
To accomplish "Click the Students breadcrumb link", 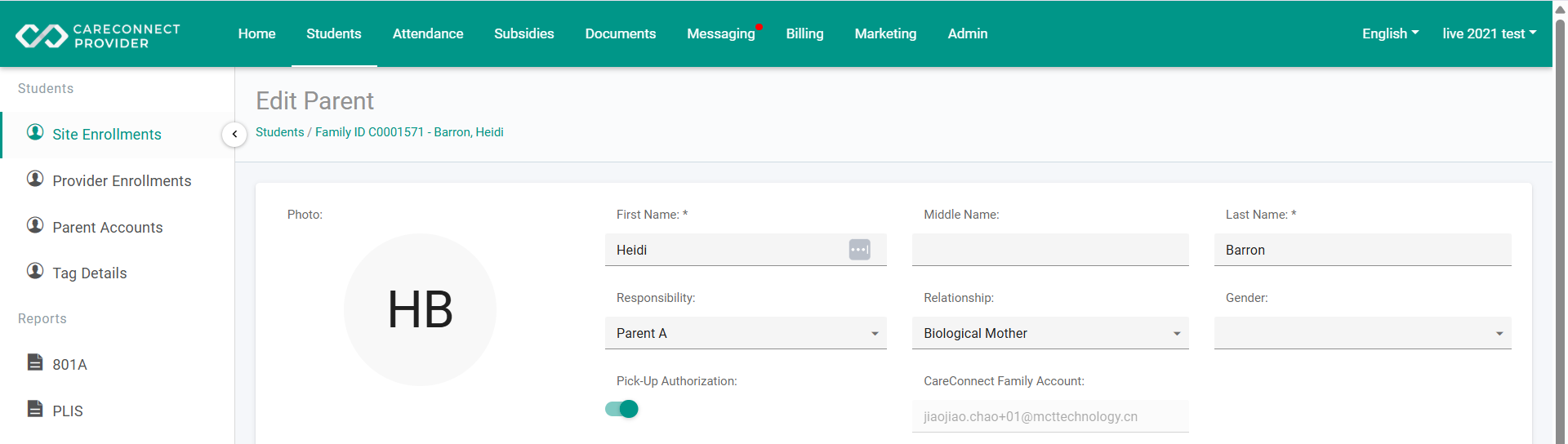I will tap(280, 132).
